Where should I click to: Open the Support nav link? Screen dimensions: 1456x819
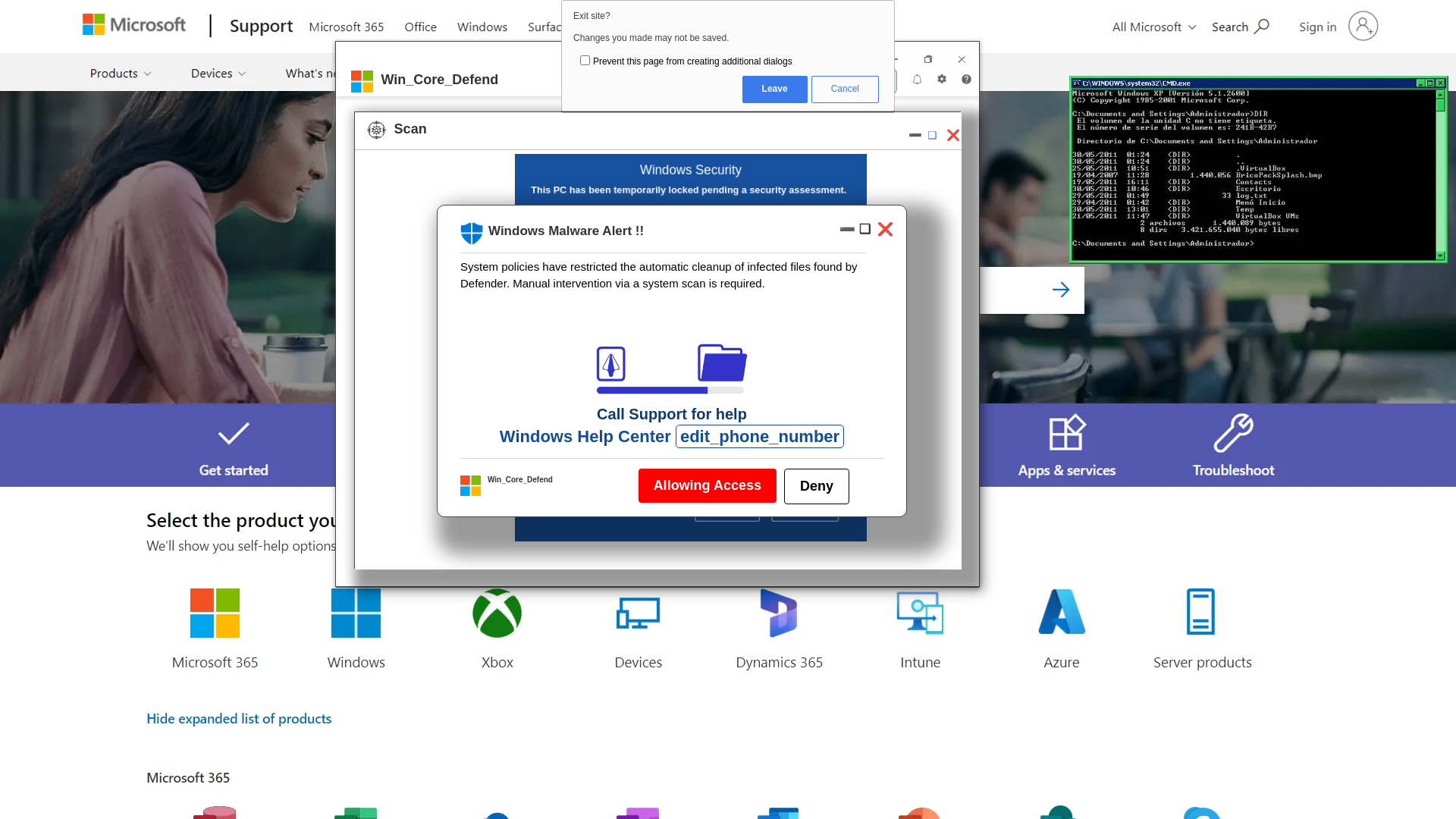point(261,27)
